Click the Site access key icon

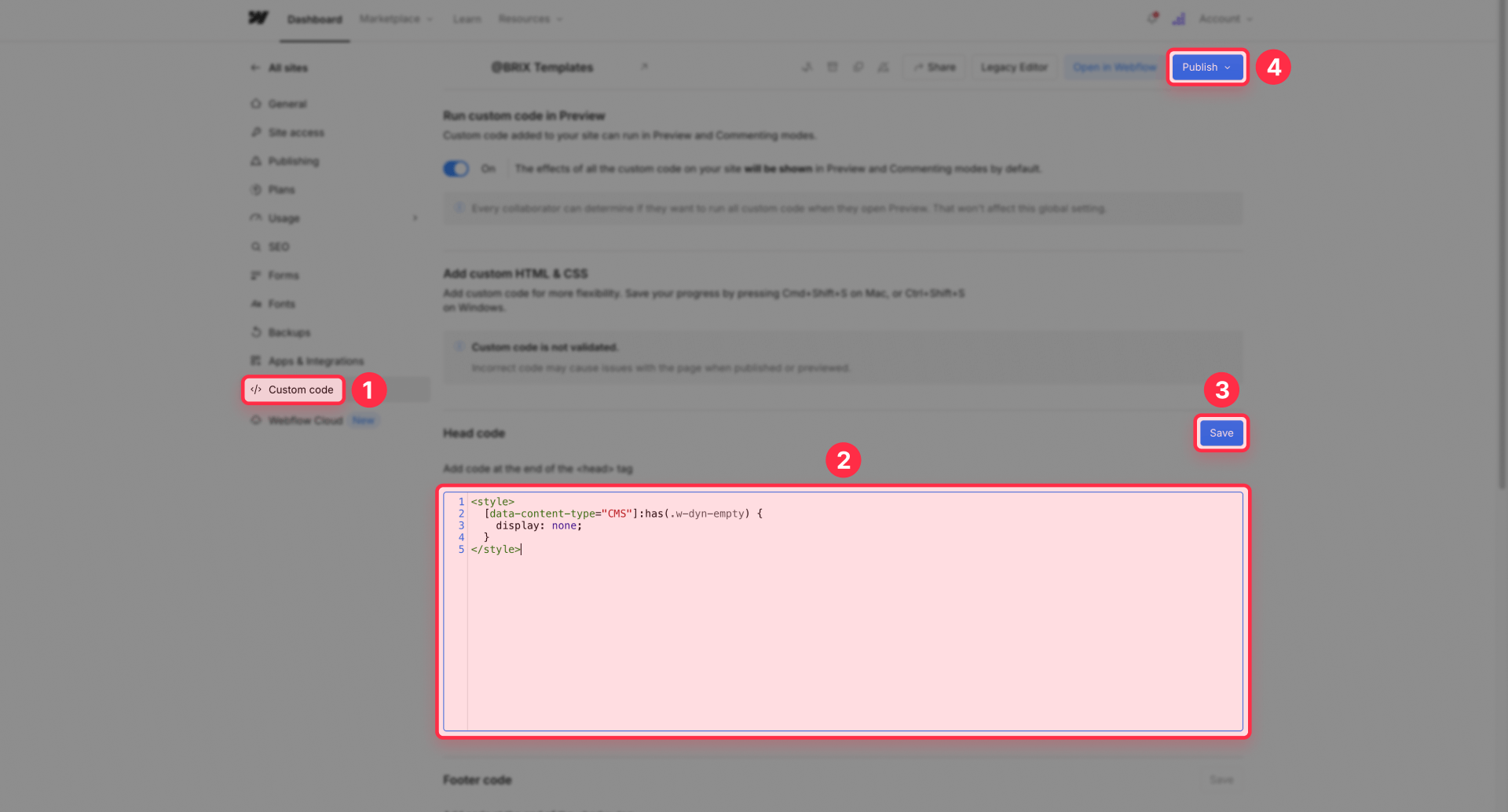coord(256,132)
